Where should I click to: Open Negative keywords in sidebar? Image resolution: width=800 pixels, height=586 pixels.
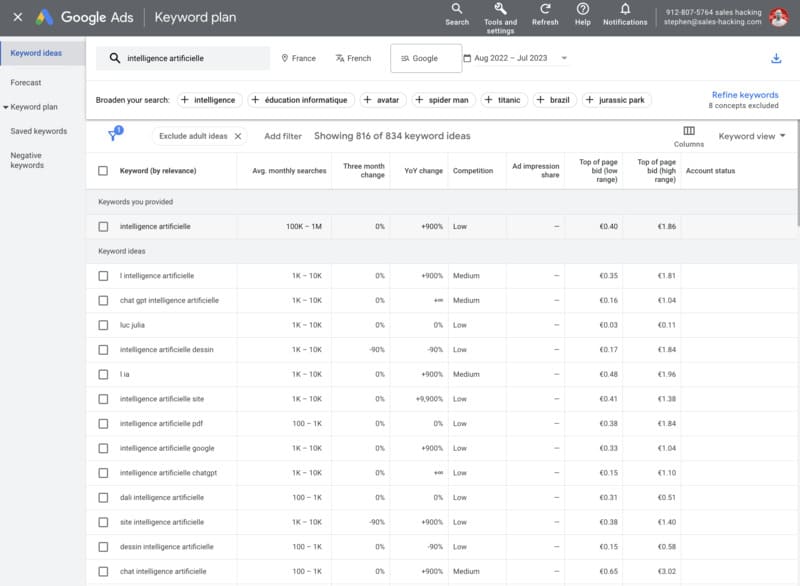tap(27, 160)
